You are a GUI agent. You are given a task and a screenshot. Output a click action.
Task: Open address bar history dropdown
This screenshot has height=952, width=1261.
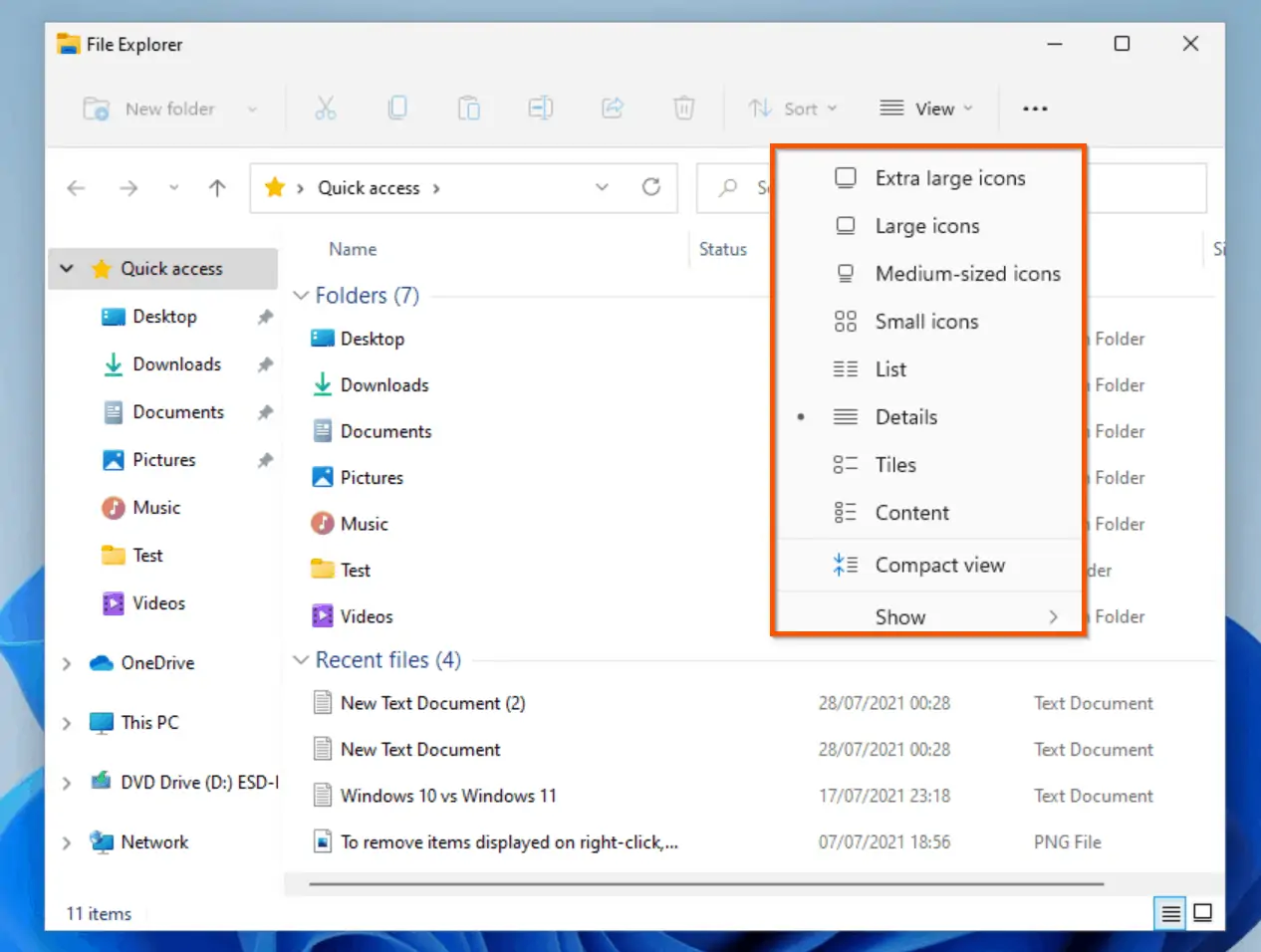(602, 187)
